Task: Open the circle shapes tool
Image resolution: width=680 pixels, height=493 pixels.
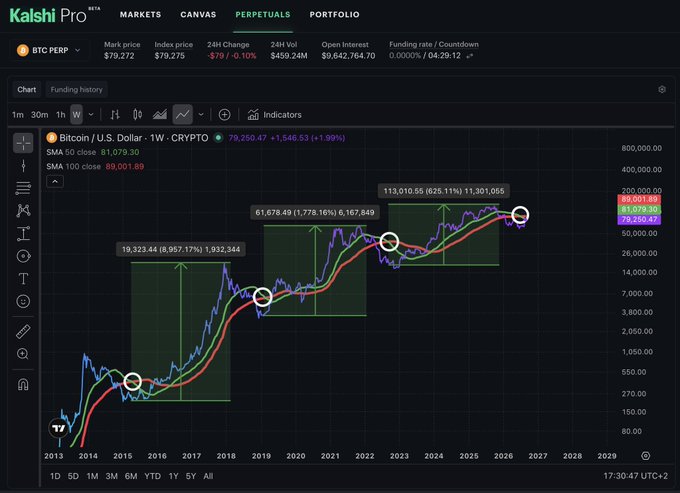Action: (x=23, y=256)
